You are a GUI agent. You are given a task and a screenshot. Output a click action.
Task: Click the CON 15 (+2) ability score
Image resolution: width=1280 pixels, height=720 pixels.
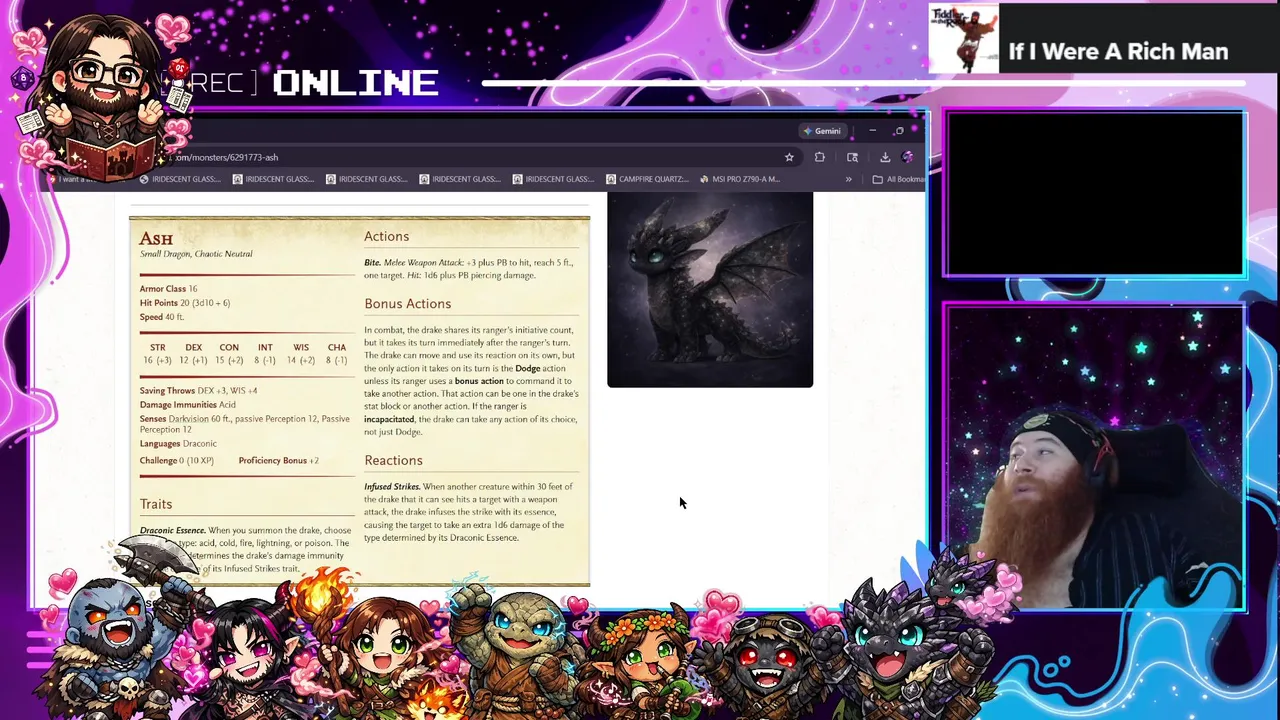tap(229, 354)
